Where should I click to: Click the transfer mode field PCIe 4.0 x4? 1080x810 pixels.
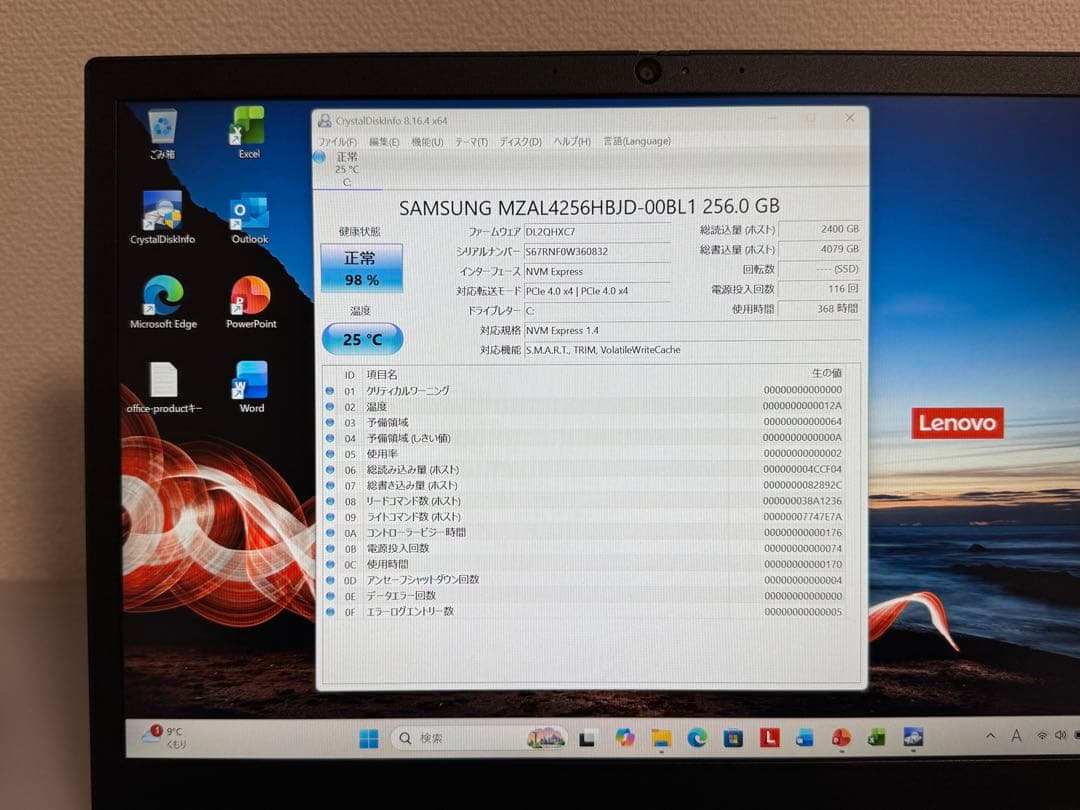pos(597,291)
